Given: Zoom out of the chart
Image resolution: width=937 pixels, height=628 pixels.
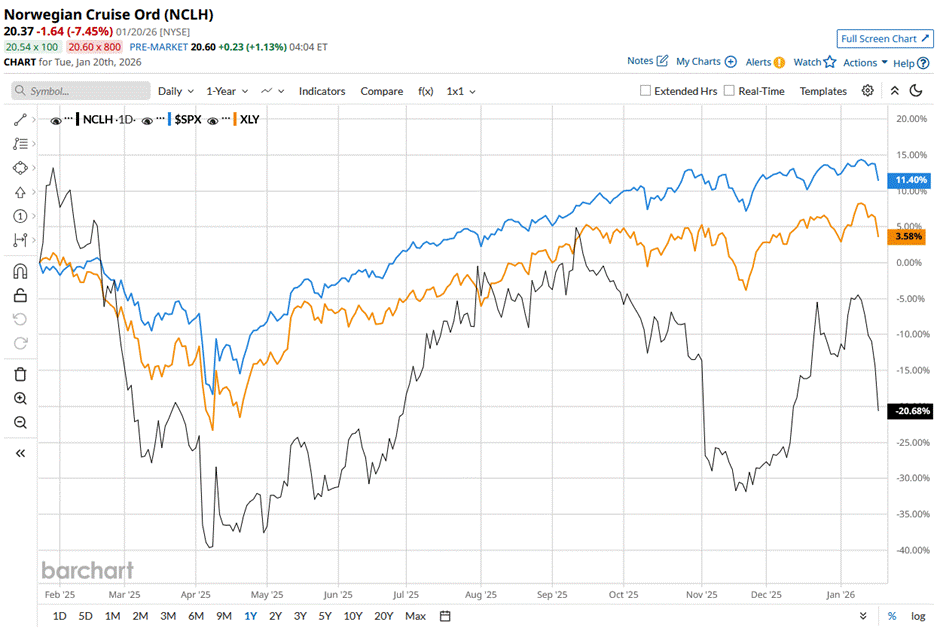Looking at the screenshot, I should [20, 422].
